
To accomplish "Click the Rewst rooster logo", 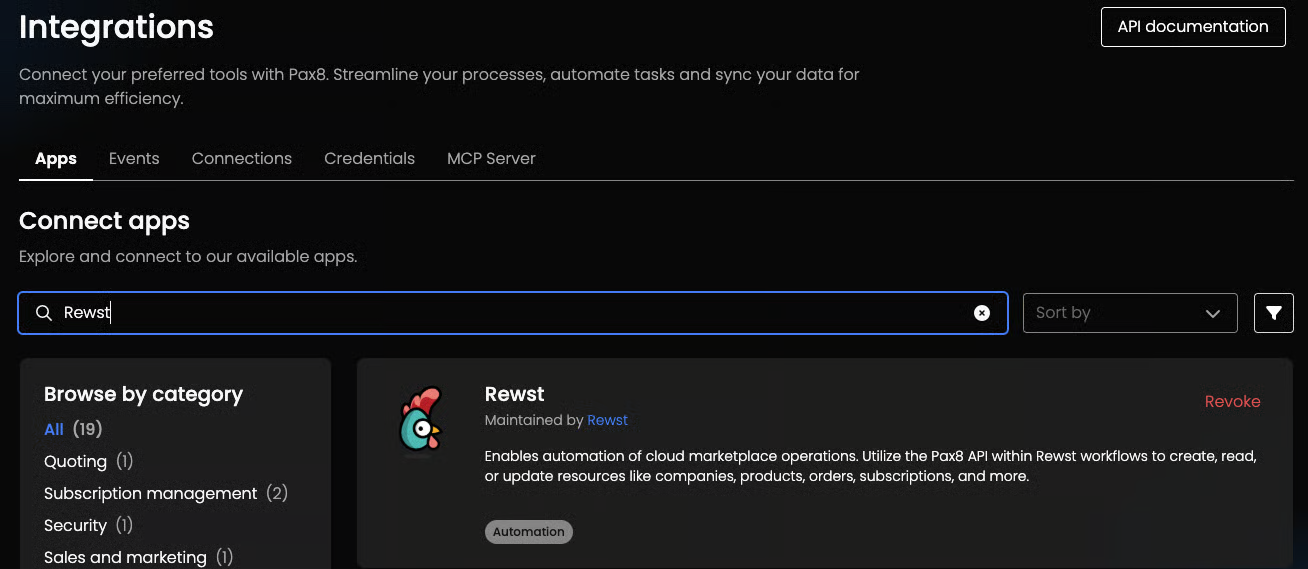I will 421,420.
